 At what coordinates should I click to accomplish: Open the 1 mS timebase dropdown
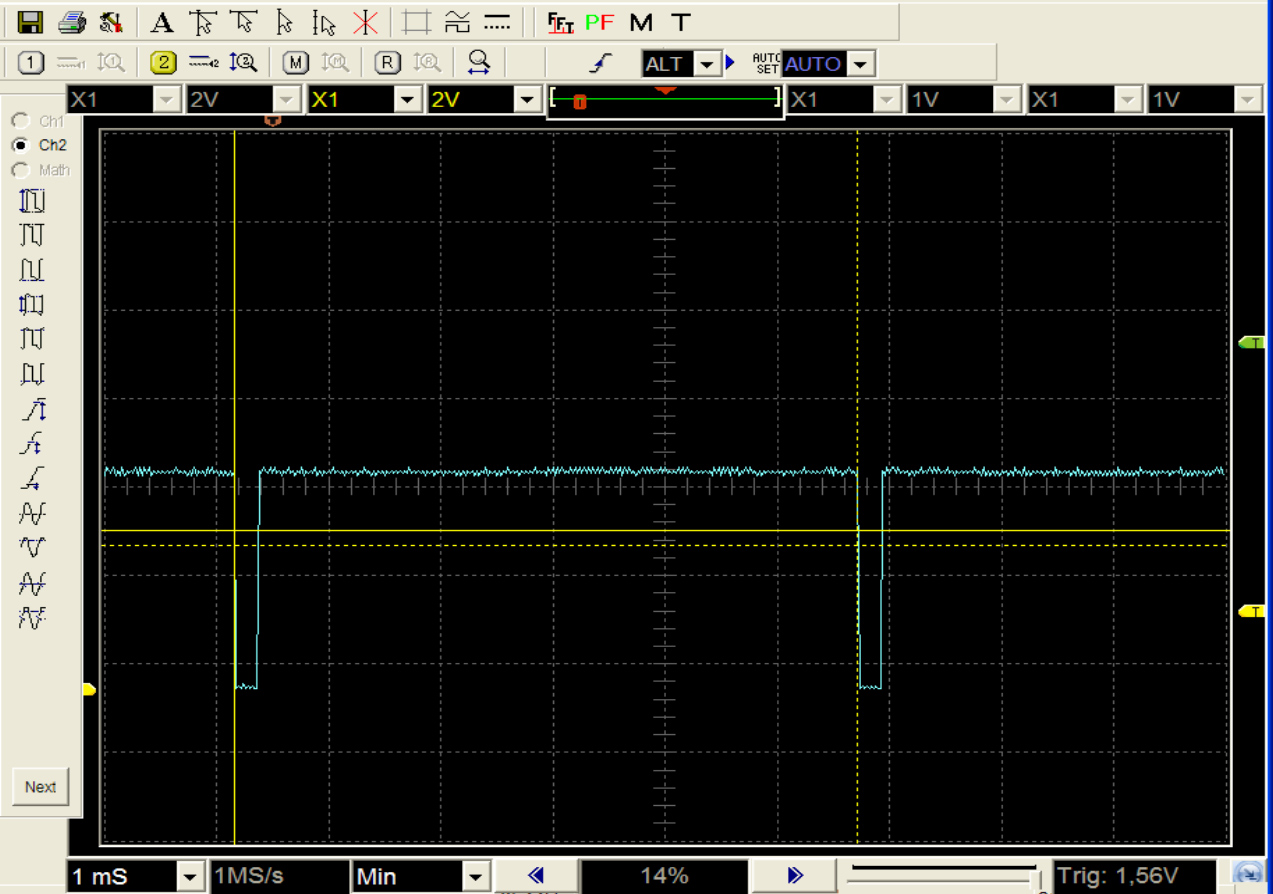(x=189, y=877)
